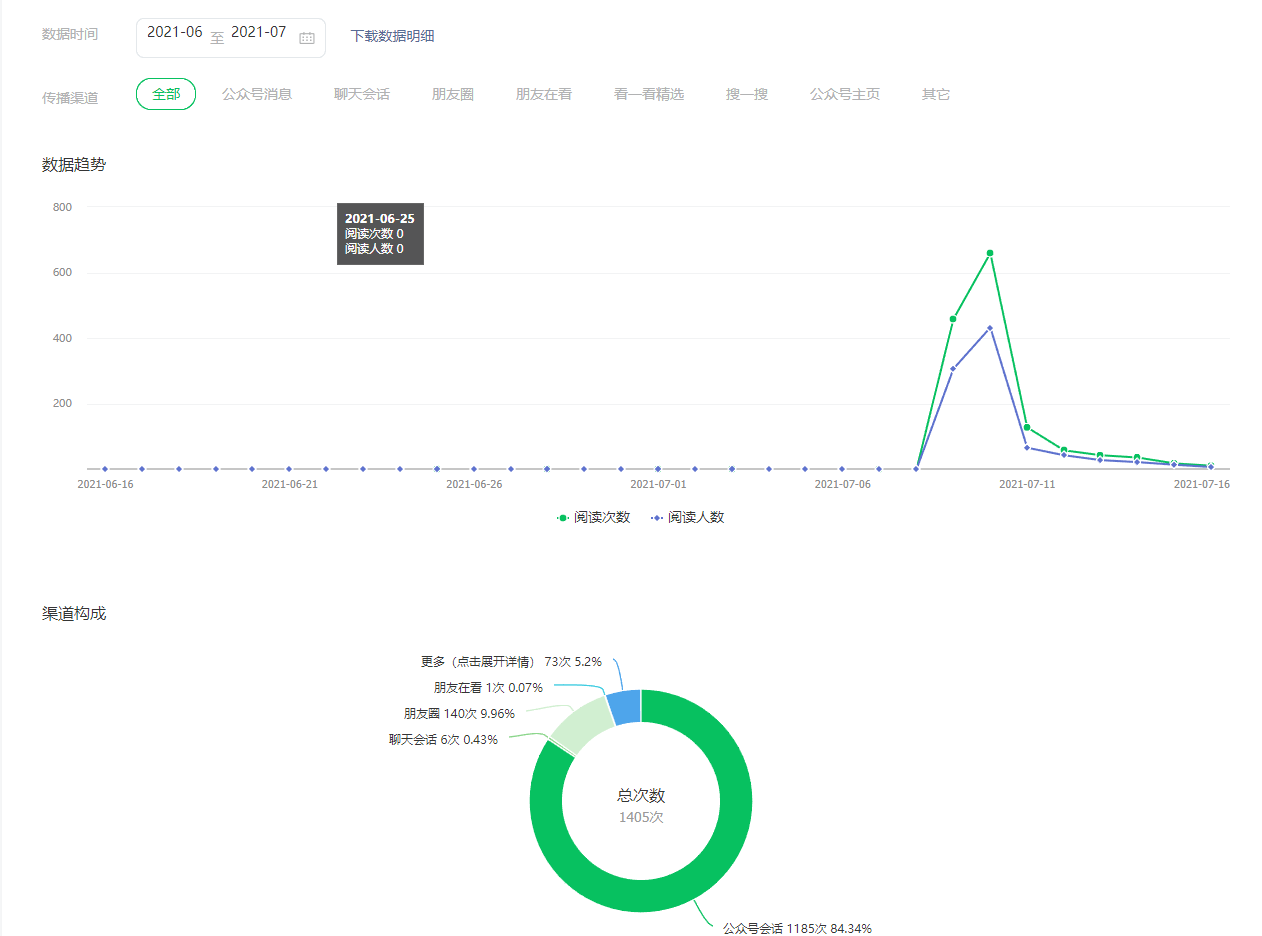Screen dimensions: 1262x936
Task: Click the peak green 阅读次数 data point
Action: click(990, 253)
